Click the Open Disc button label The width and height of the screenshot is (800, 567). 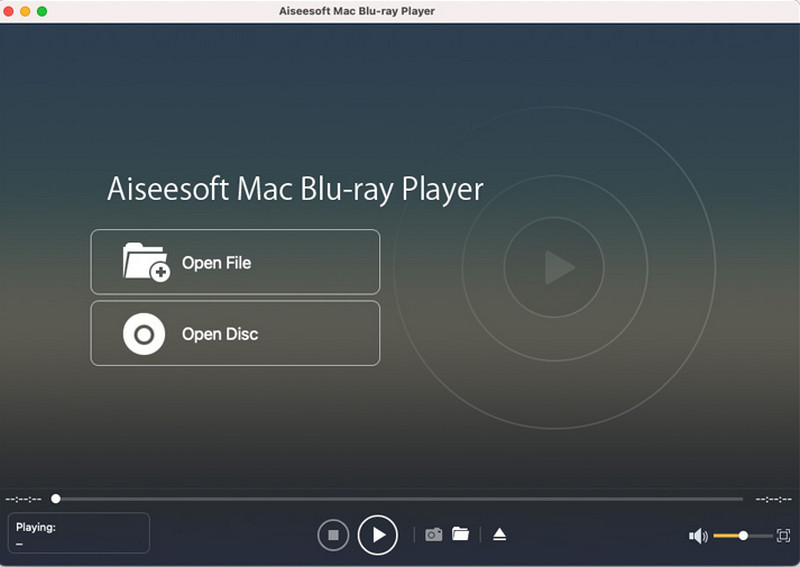(x=220, y=334)
